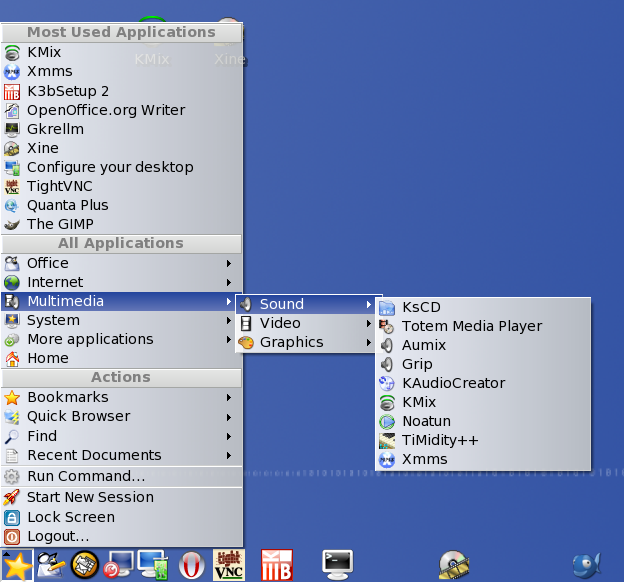Screen dimensions: 624x582
Task: Launch Xmms from the Sound submenu
Action: (x=483, y=460)
